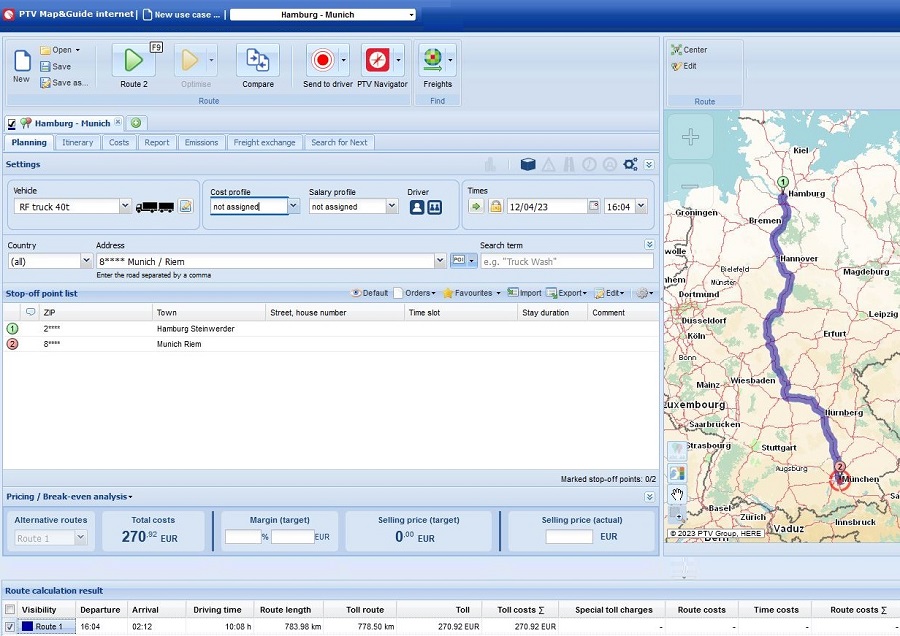Select stop 2 Munich Riem row
Image resolution: width=900 pixels, height=636 pixels.
pyautogui.click(x=331, y=344)
